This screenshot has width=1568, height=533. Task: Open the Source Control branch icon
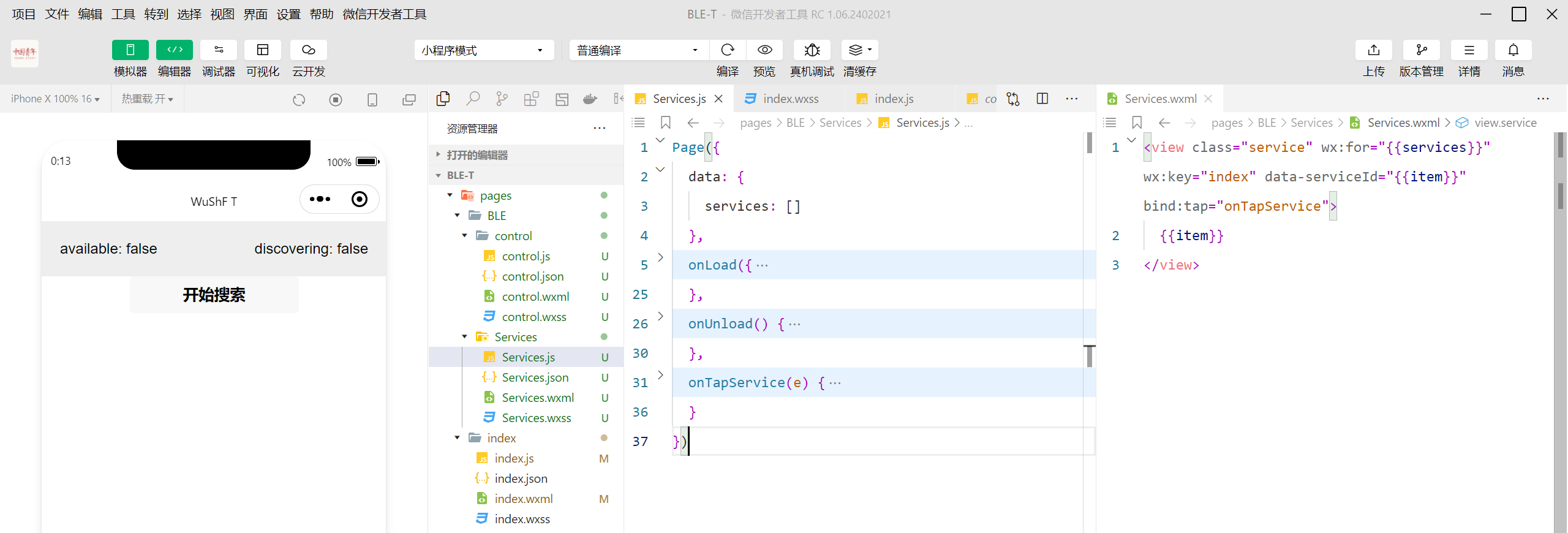502,99
